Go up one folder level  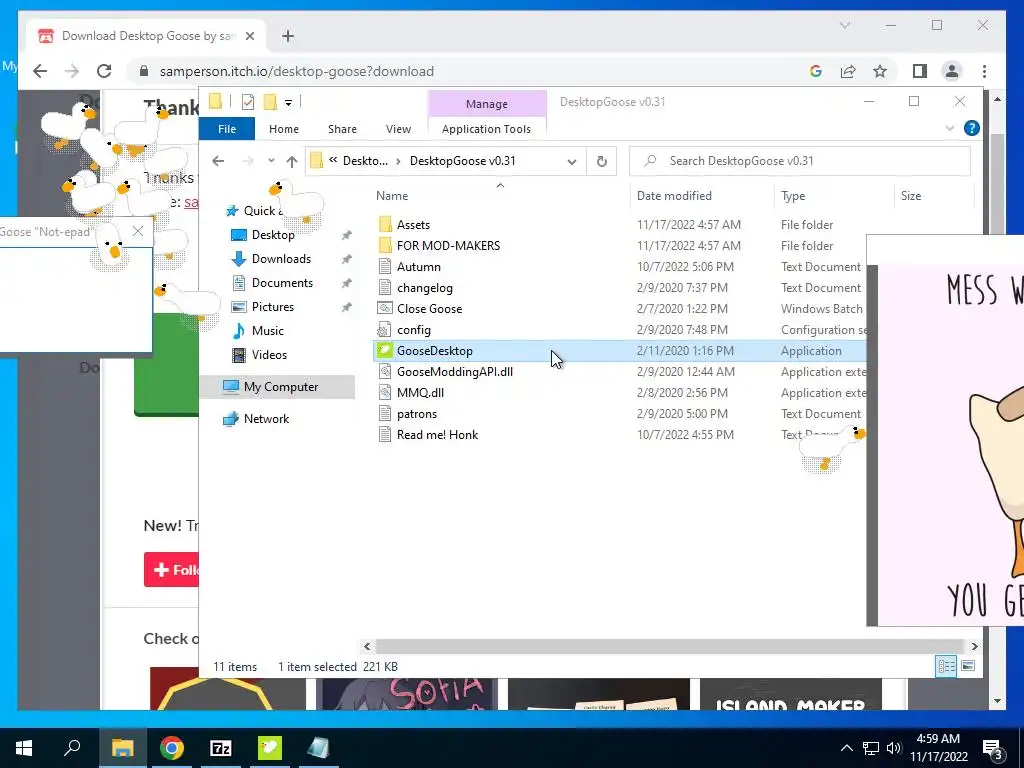click(292, 161)
